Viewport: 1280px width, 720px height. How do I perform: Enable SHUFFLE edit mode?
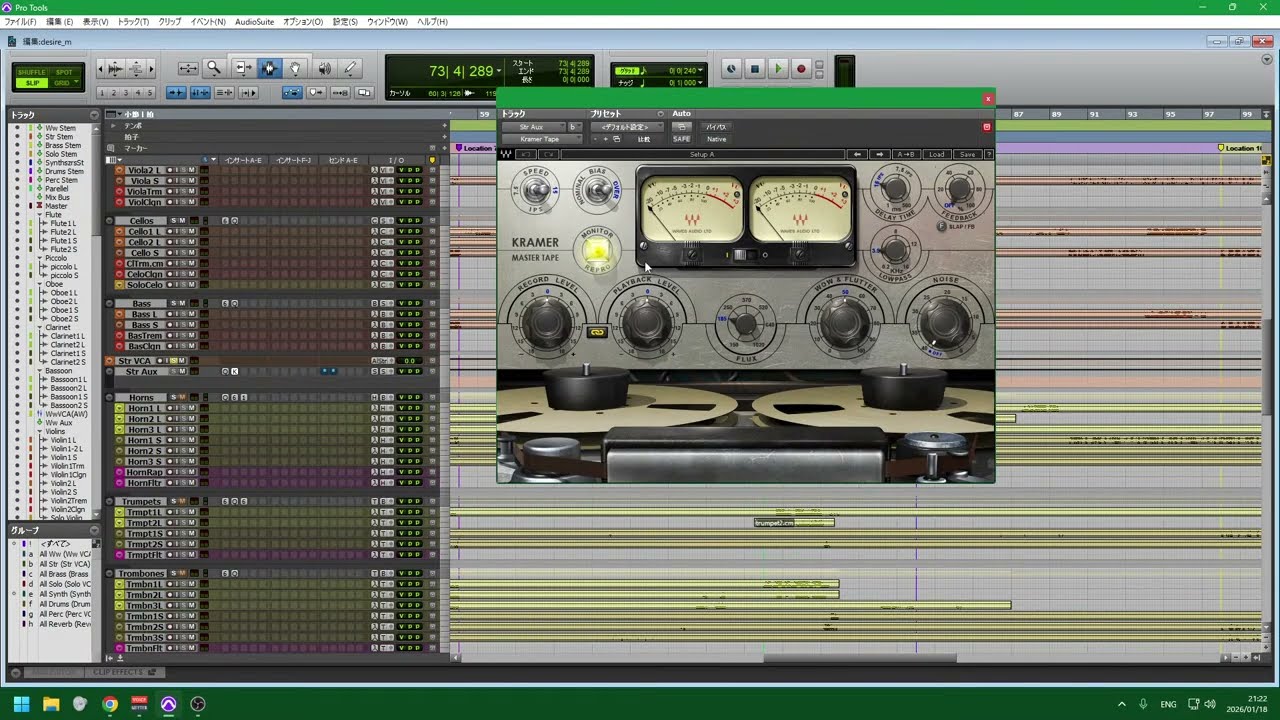(32, 72)
